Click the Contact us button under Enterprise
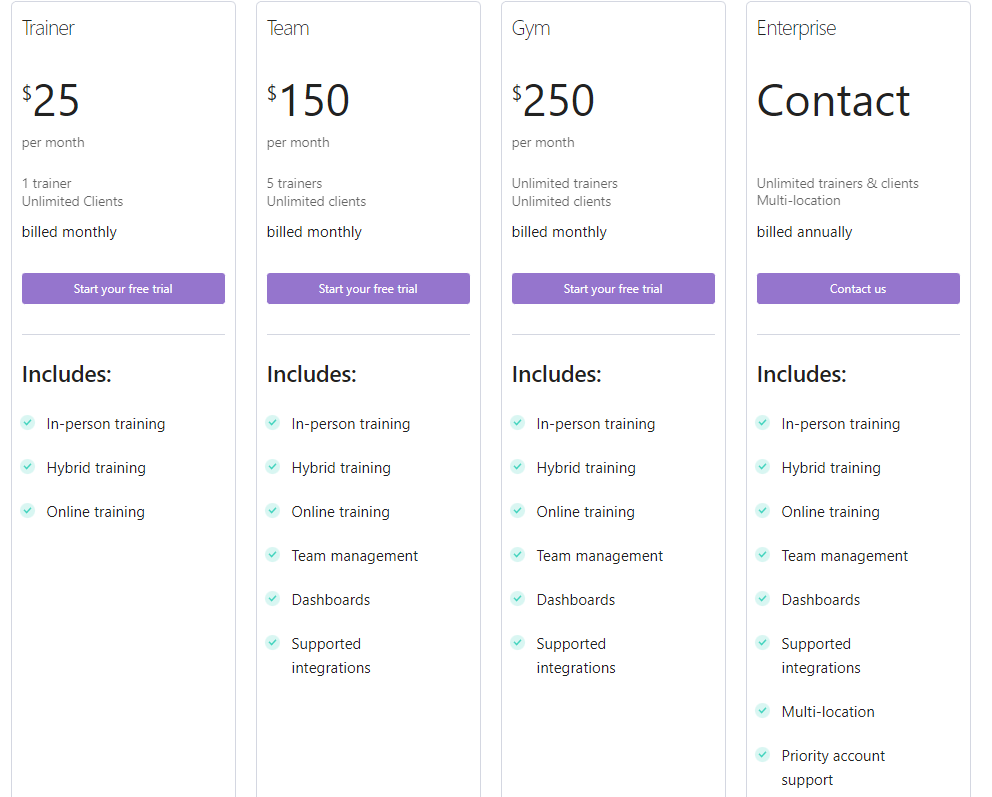 pyautogui.click(x=858, y=288)
